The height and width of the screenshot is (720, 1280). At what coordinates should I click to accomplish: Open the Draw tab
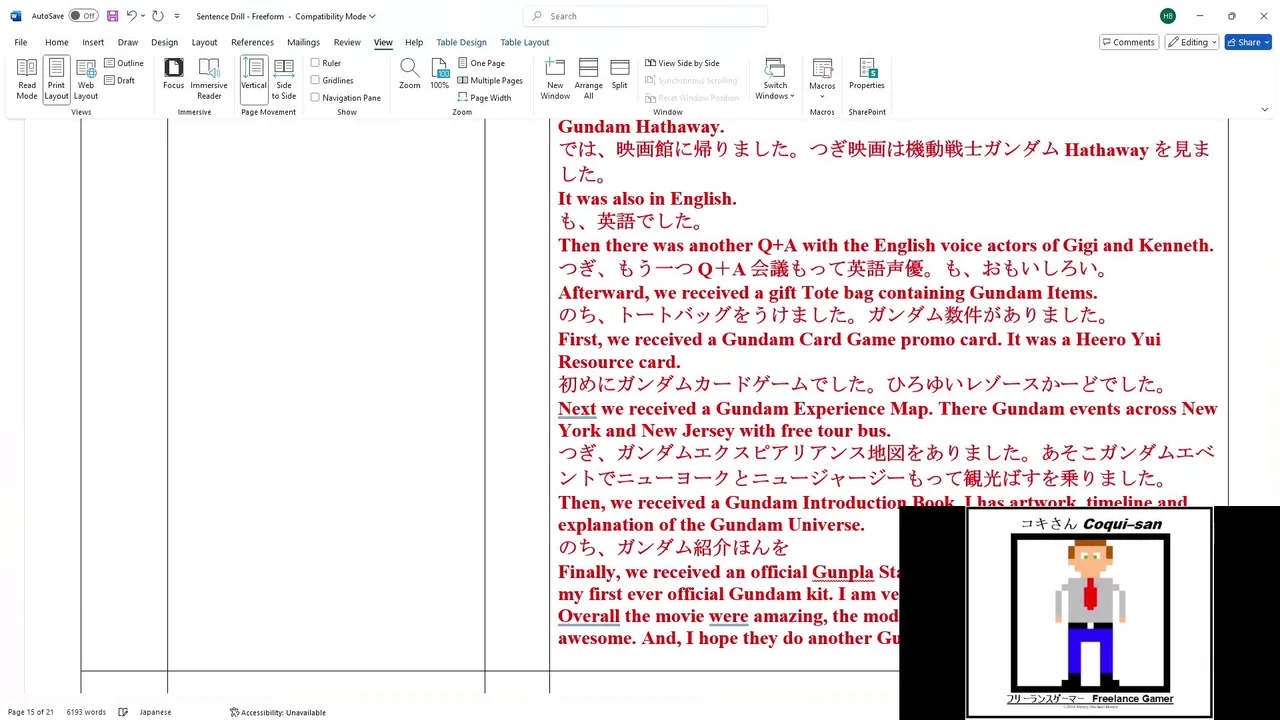click(x=128, y=42)
